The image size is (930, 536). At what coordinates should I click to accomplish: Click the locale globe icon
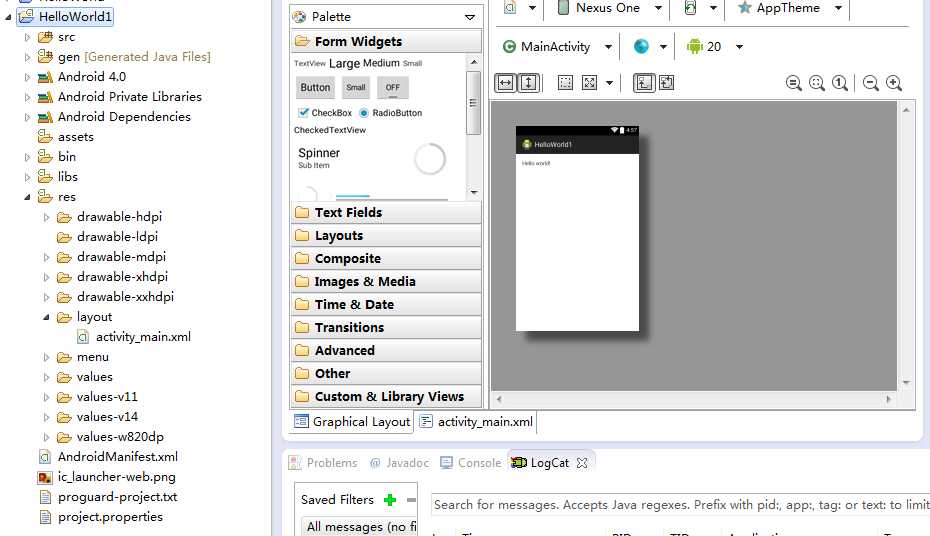click(x=641, y=46)
